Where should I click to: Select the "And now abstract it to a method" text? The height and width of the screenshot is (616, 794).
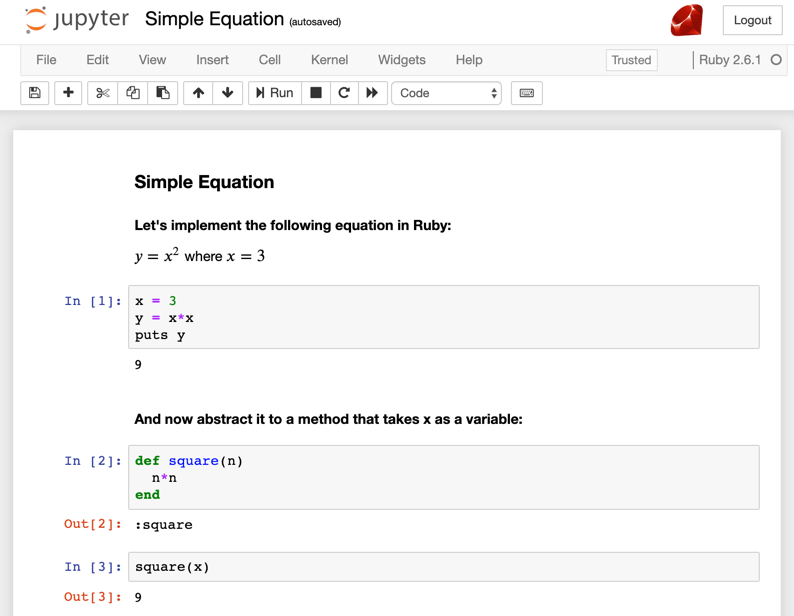[328, 419]
